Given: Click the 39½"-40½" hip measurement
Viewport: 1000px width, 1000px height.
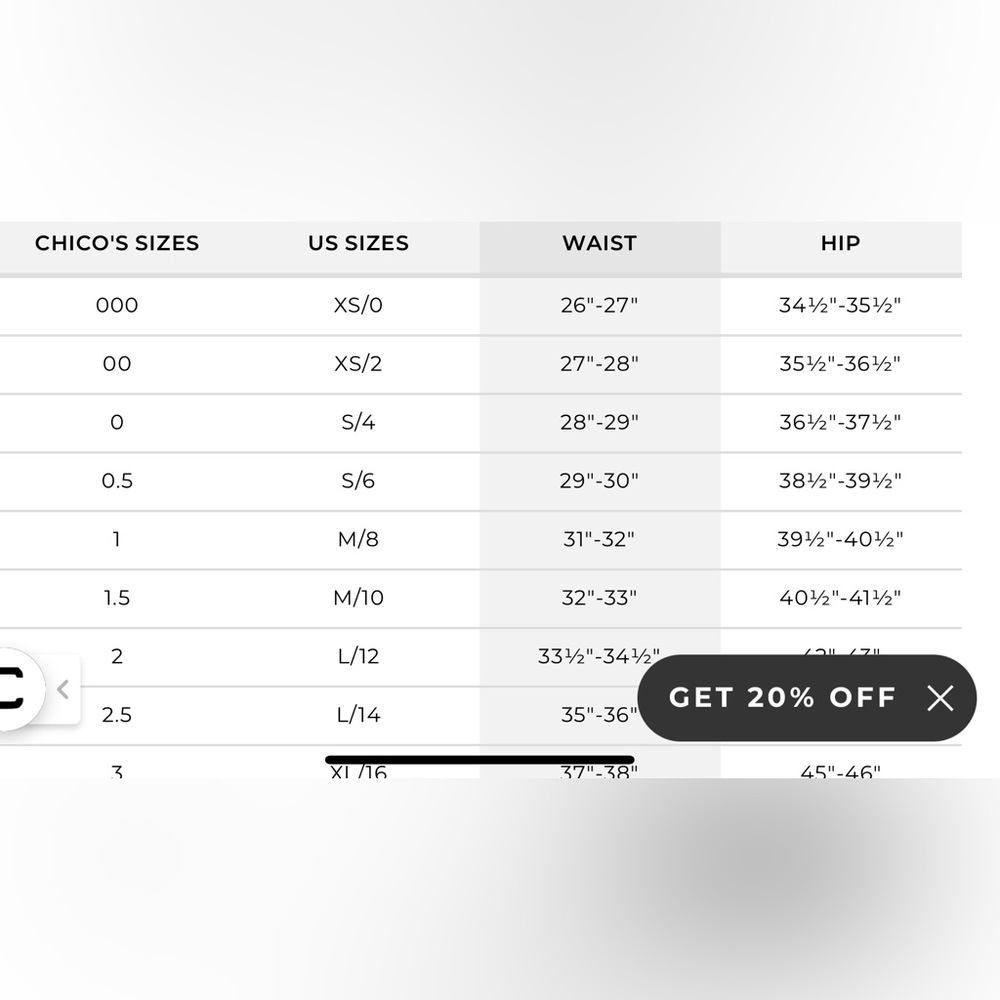Looking at the screenshot, I should point(840,539).
